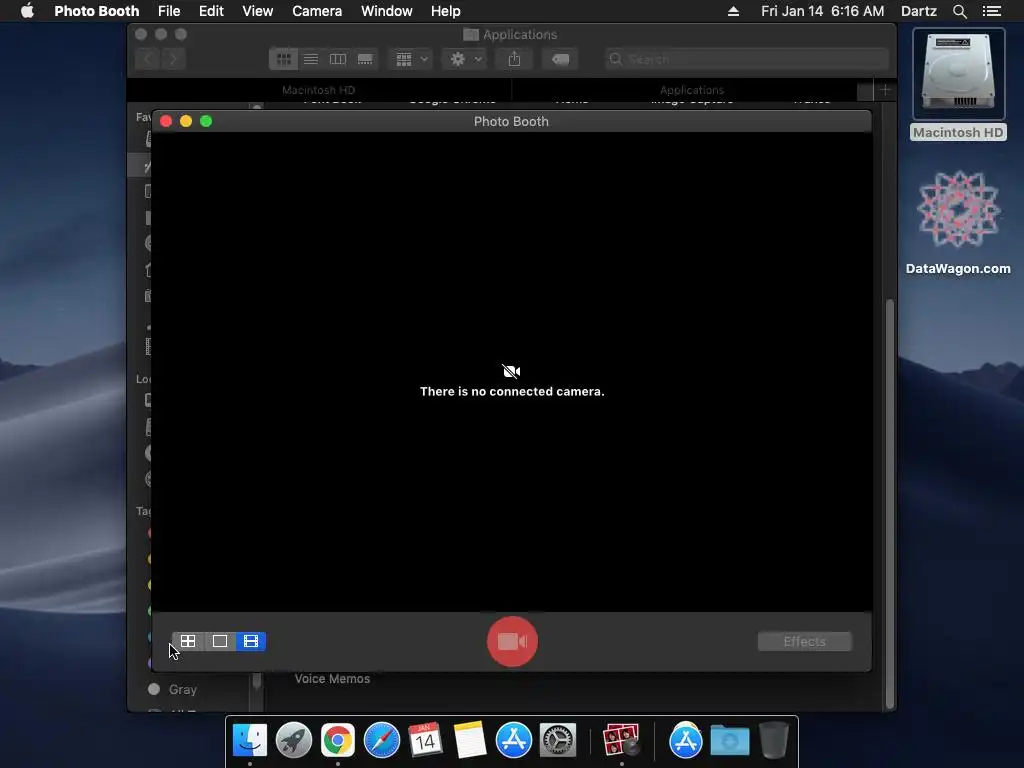Go back in Finder window

coord(148,59)
